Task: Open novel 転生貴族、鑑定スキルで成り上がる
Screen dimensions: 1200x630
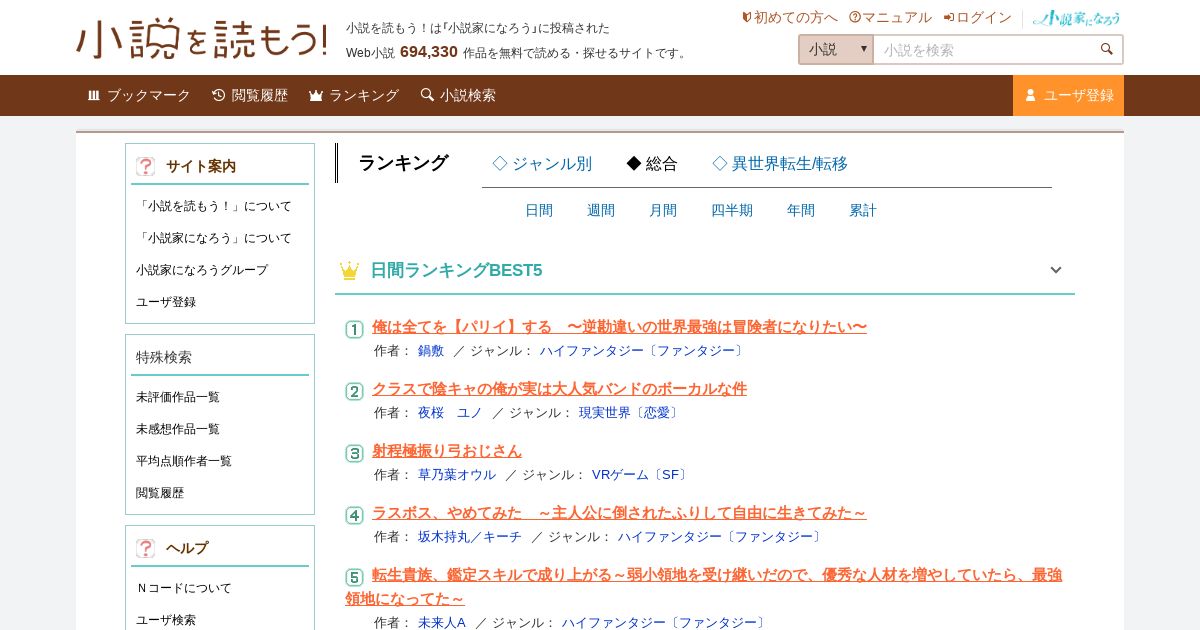Action: (x=704, y=587)
